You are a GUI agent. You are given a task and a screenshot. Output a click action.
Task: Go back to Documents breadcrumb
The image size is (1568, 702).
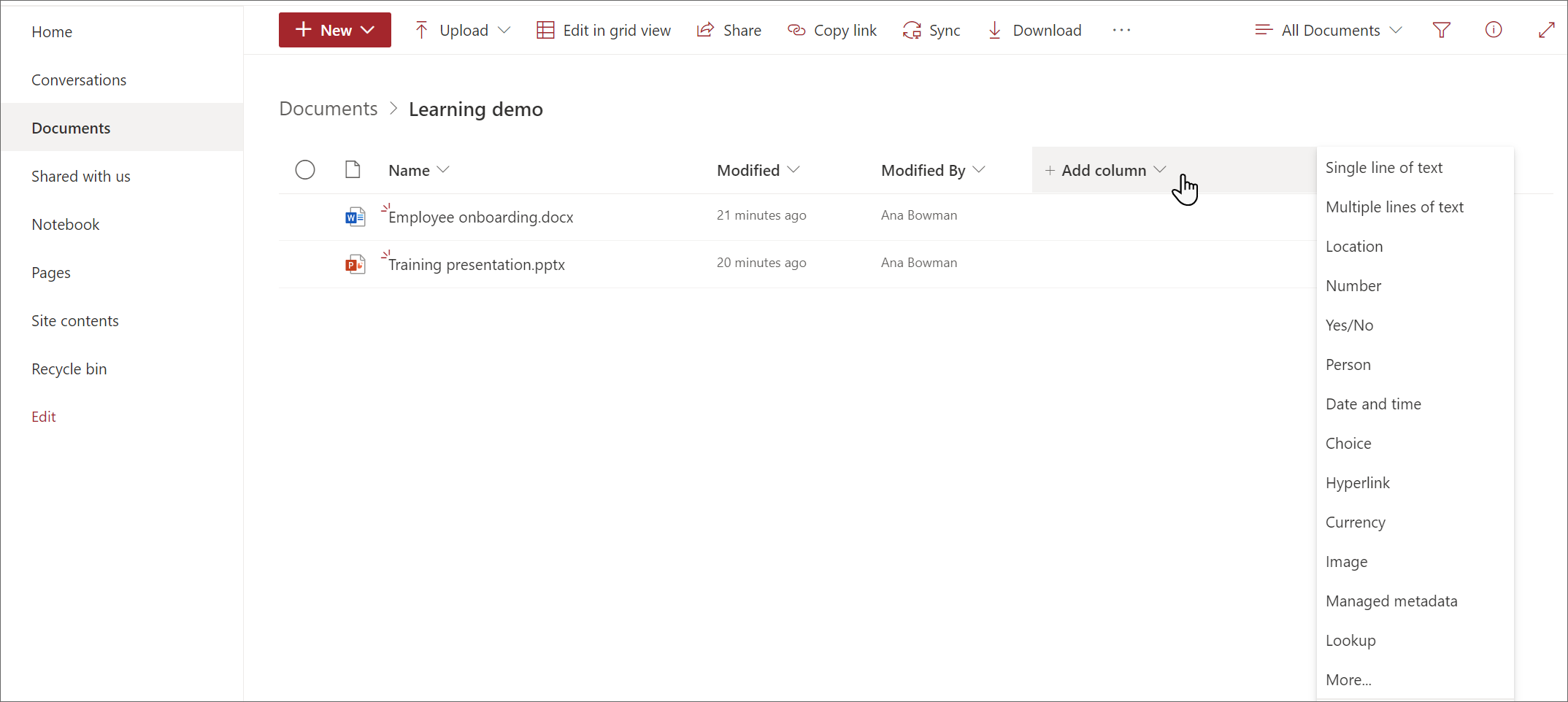(x=328, y=109)
